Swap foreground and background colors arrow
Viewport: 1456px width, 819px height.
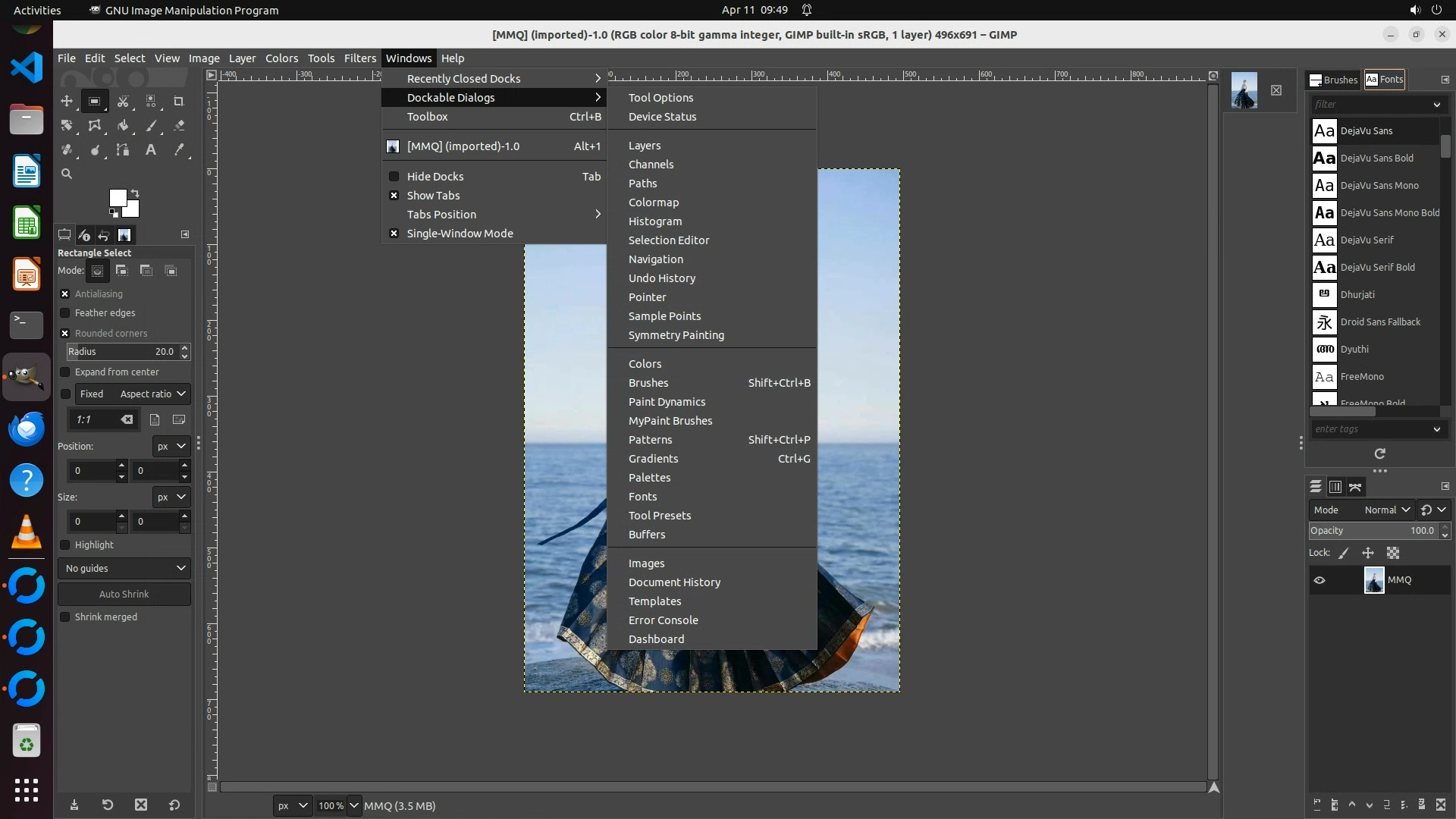pyautogui.click(x=135, y=193)
